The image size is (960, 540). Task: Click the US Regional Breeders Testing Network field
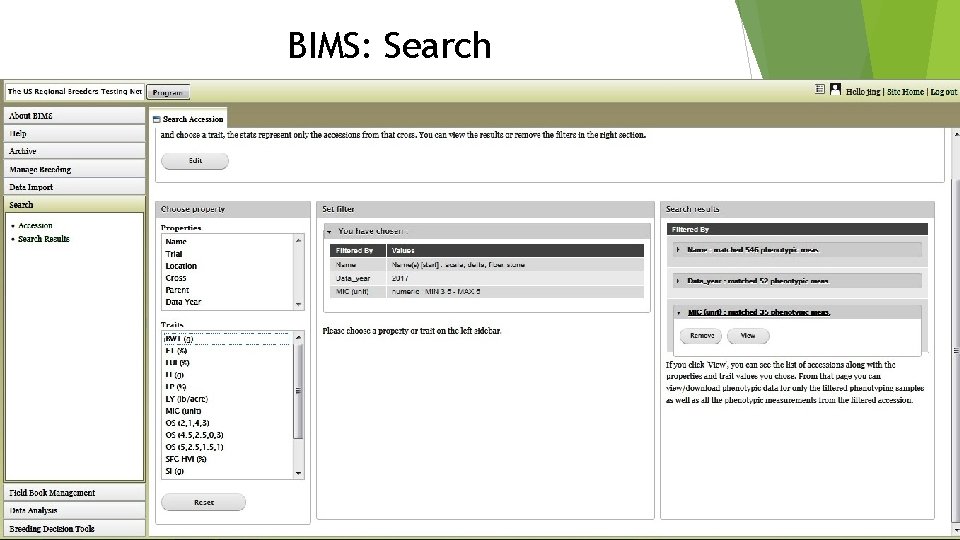[75, 91]
